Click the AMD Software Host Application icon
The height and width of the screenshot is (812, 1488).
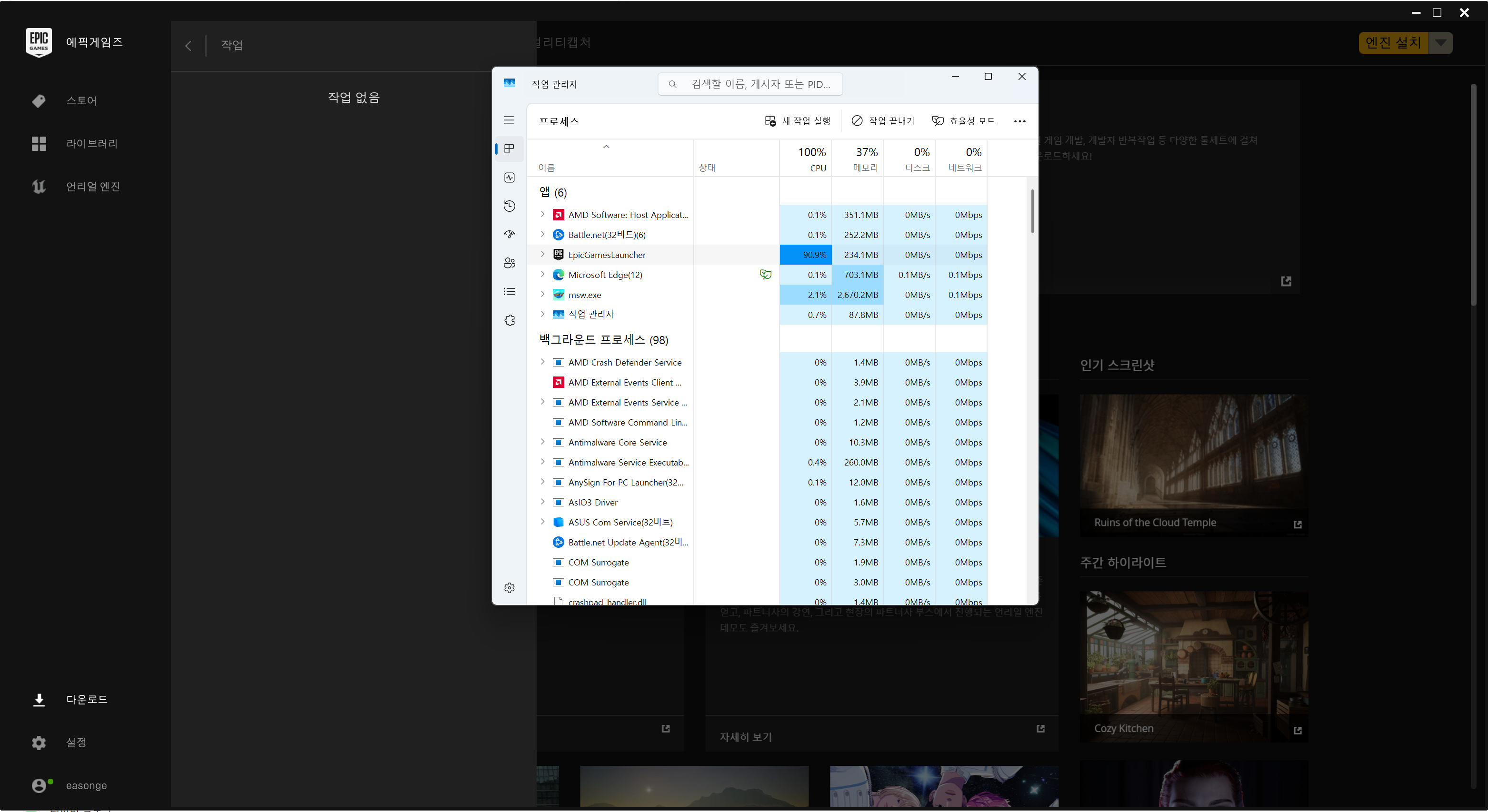click(x=558, y=215)
